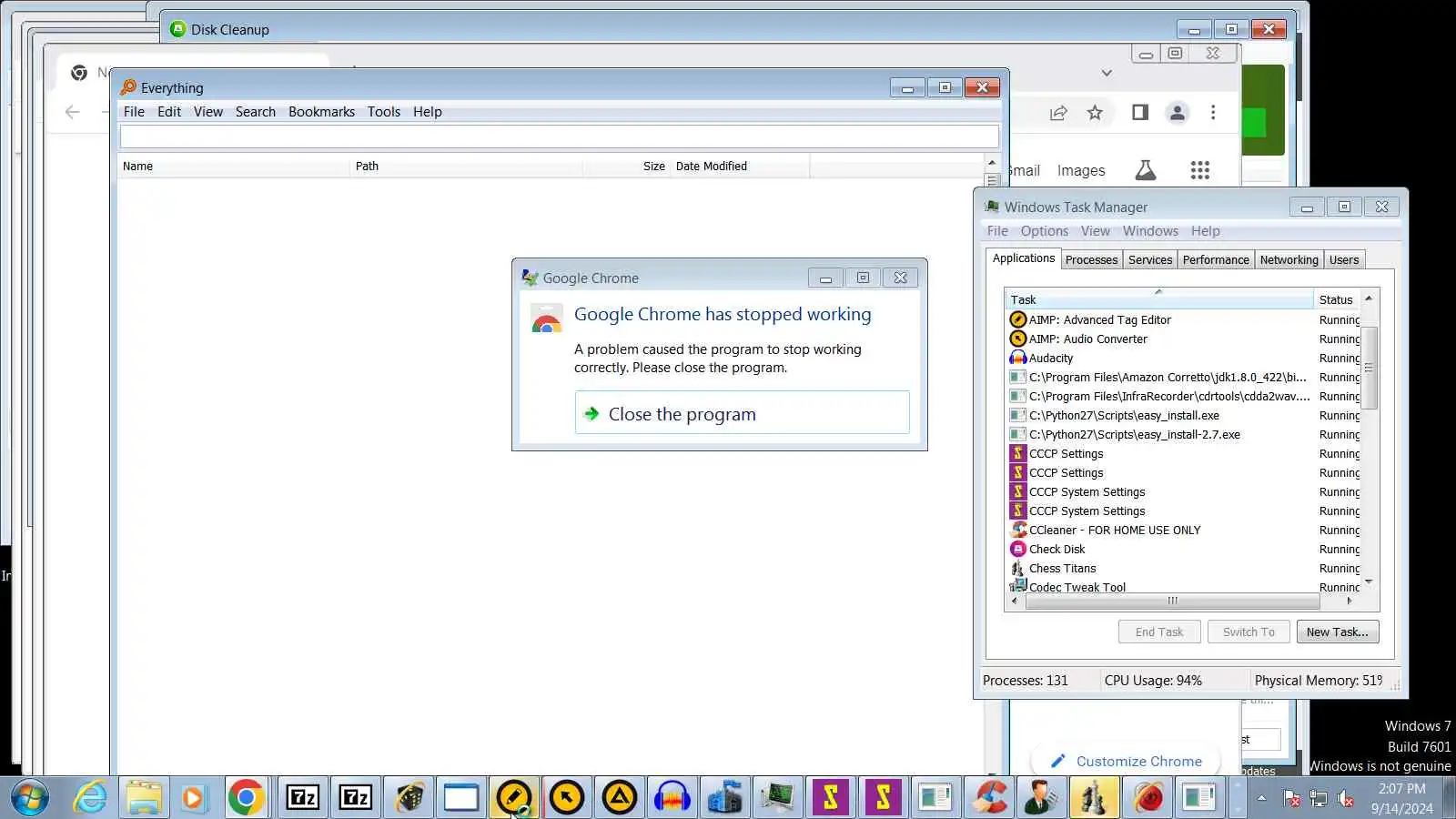The width and height of the screenshot is (1456, 819).
Task: Open the Edit menu in Everything
Action: click(x=169, y=112)
